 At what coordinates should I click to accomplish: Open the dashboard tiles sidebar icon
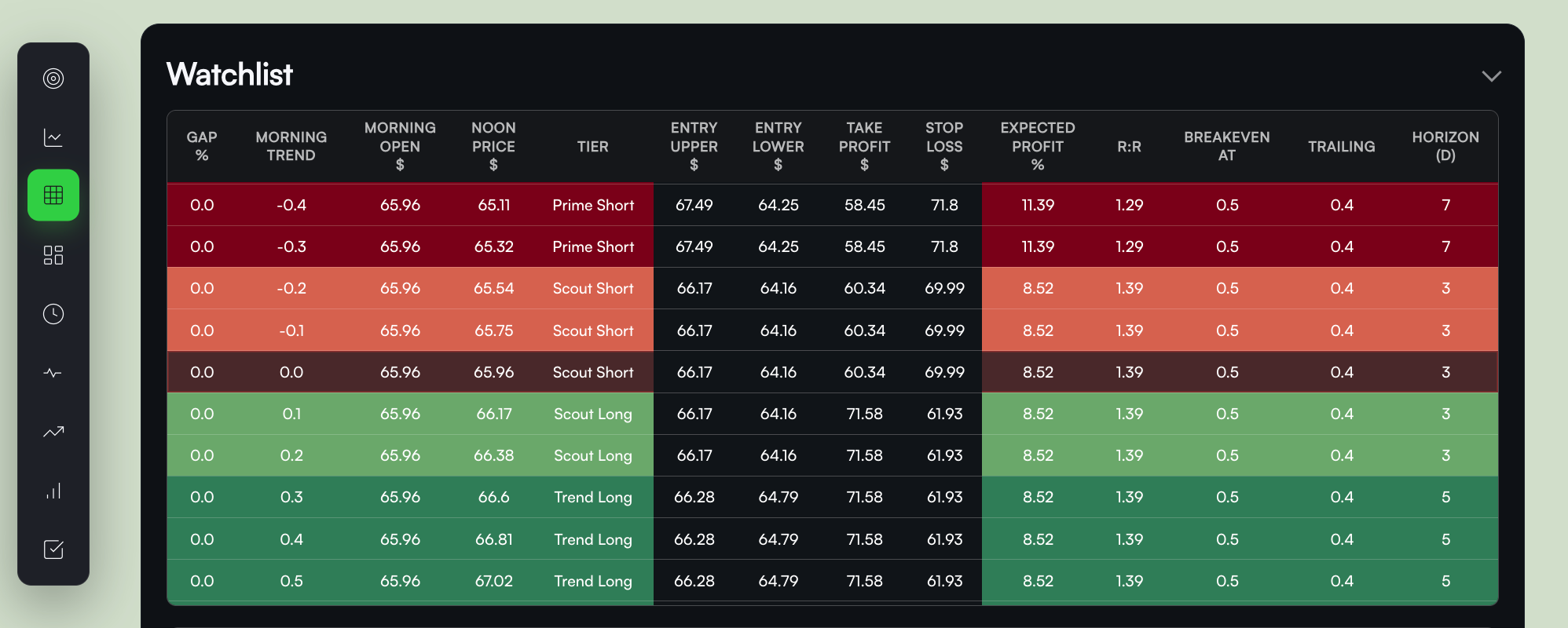[x=53, y=255]
